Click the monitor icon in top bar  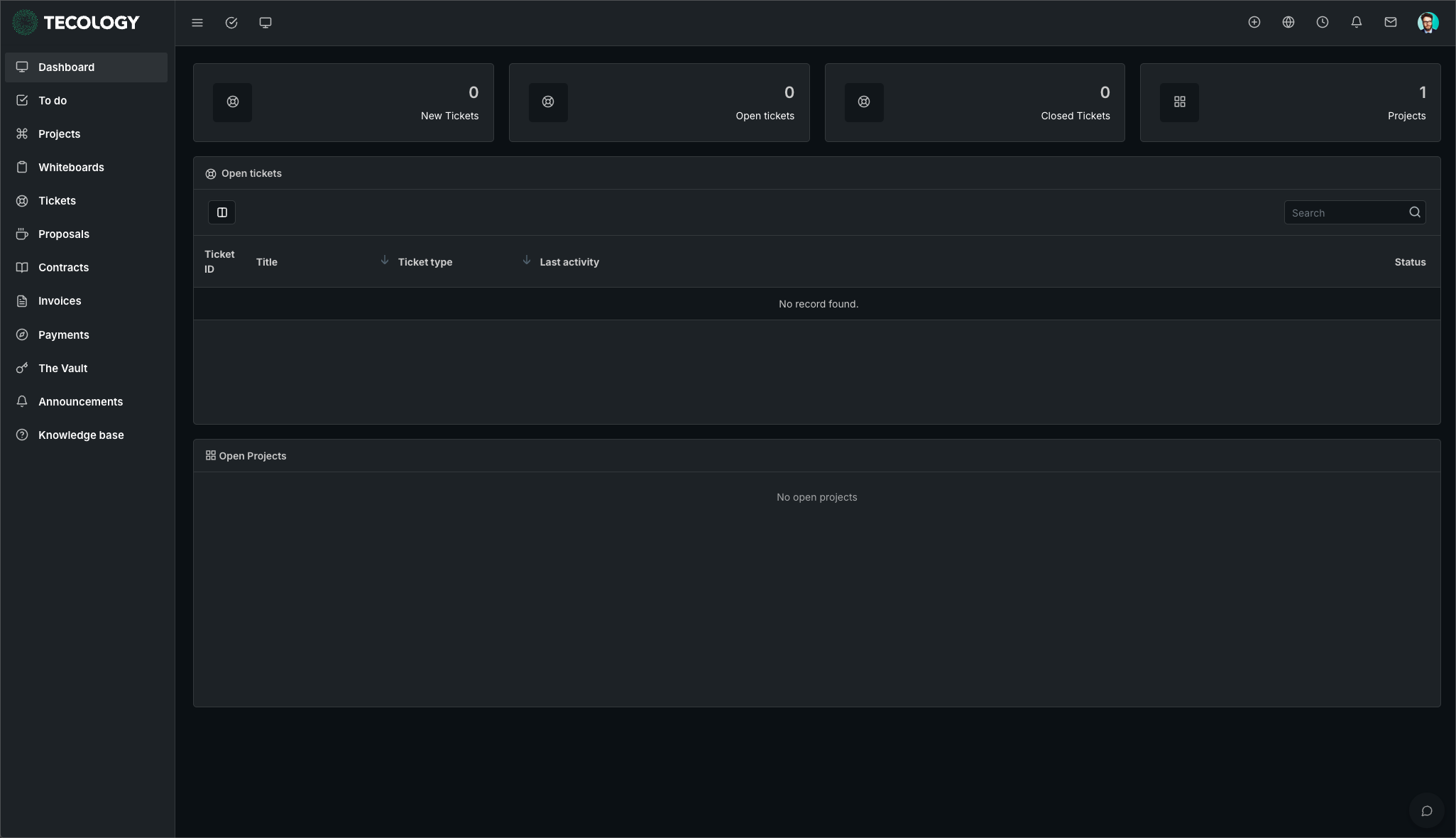[x=266, y=23]
